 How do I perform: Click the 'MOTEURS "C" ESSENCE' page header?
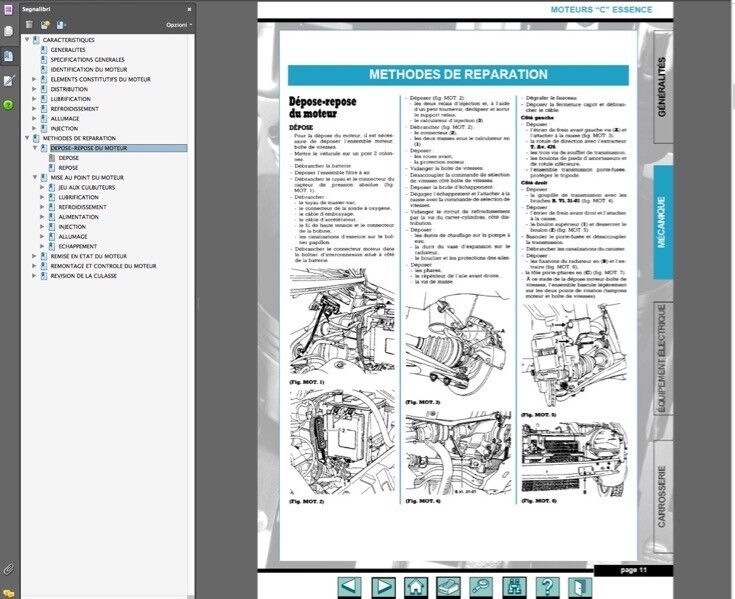601,9
